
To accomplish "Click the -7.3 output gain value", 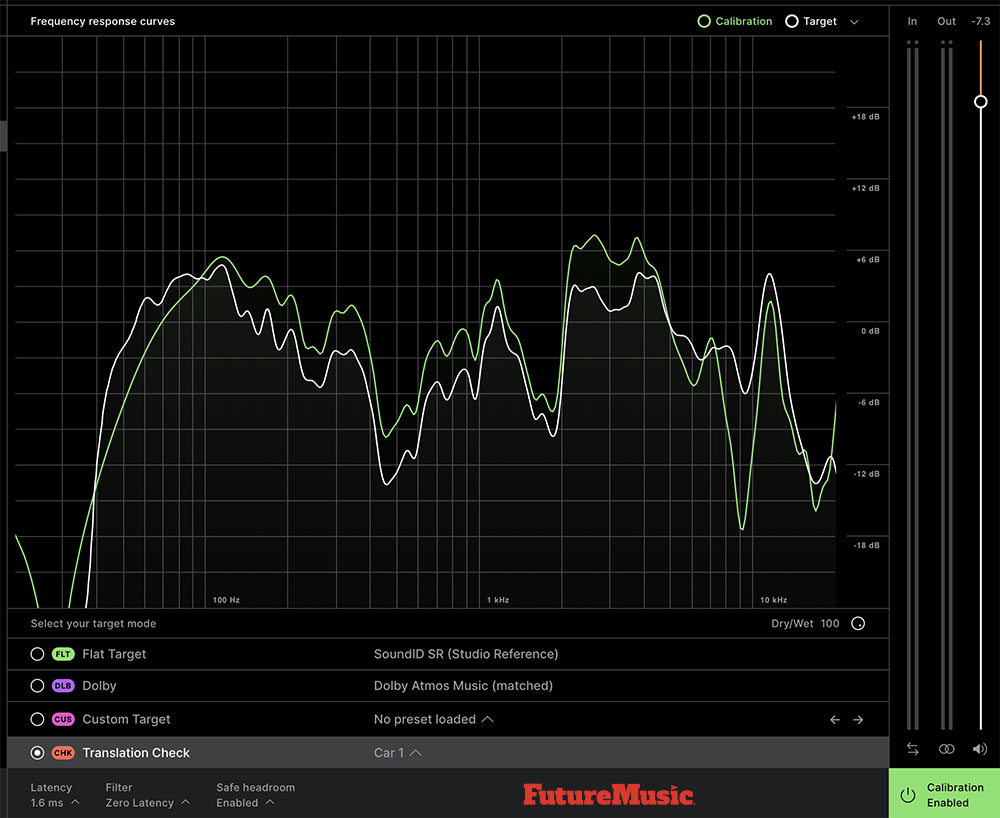I will click(x=981, y=21).
